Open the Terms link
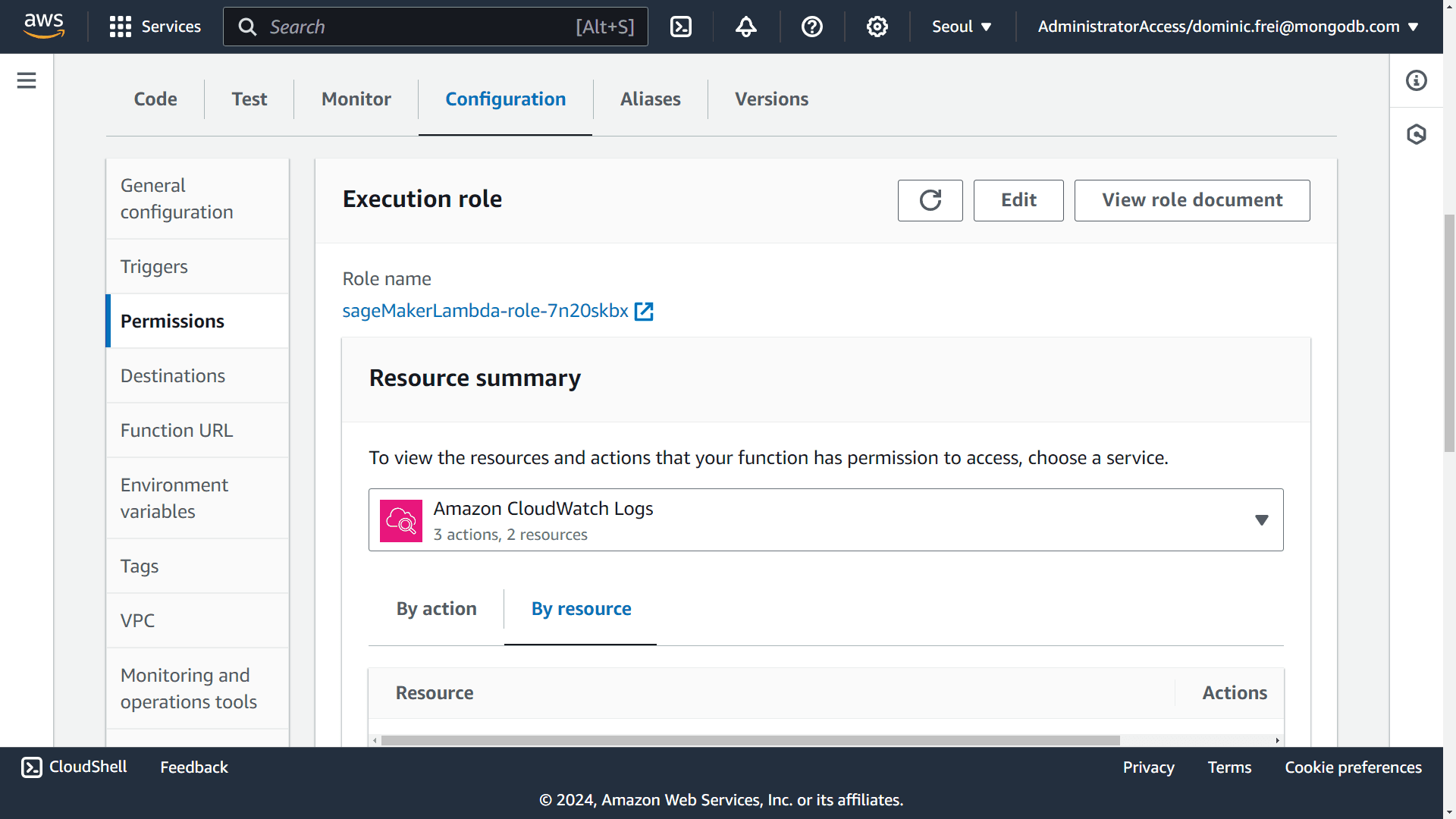The width and height of the screenshot is (1456, 819). point(1229,767)
